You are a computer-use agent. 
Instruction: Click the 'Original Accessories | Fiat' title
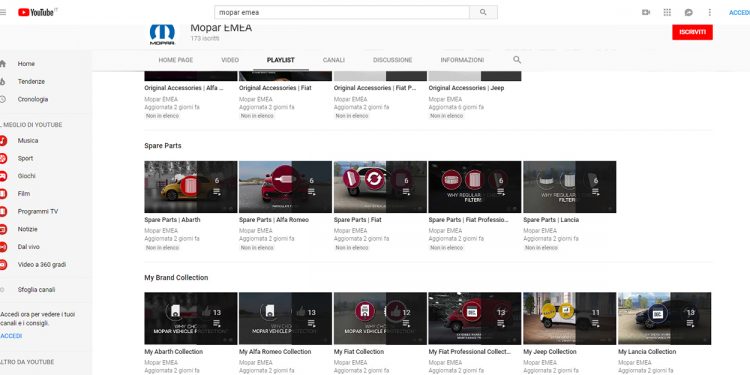pyautogui.click(x=276, y=88)
